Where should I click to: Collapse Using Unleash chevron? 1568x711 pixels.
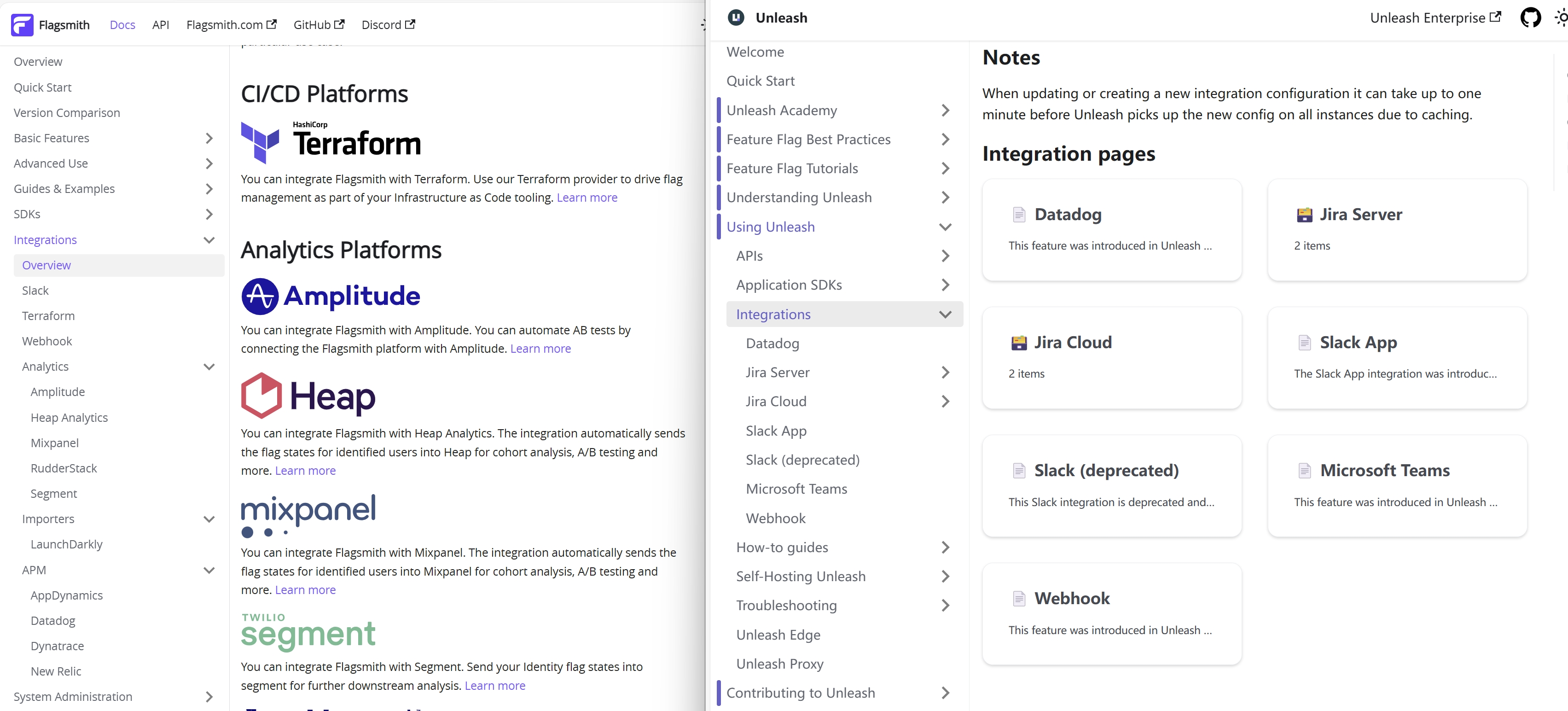click(x=945, y=227)
